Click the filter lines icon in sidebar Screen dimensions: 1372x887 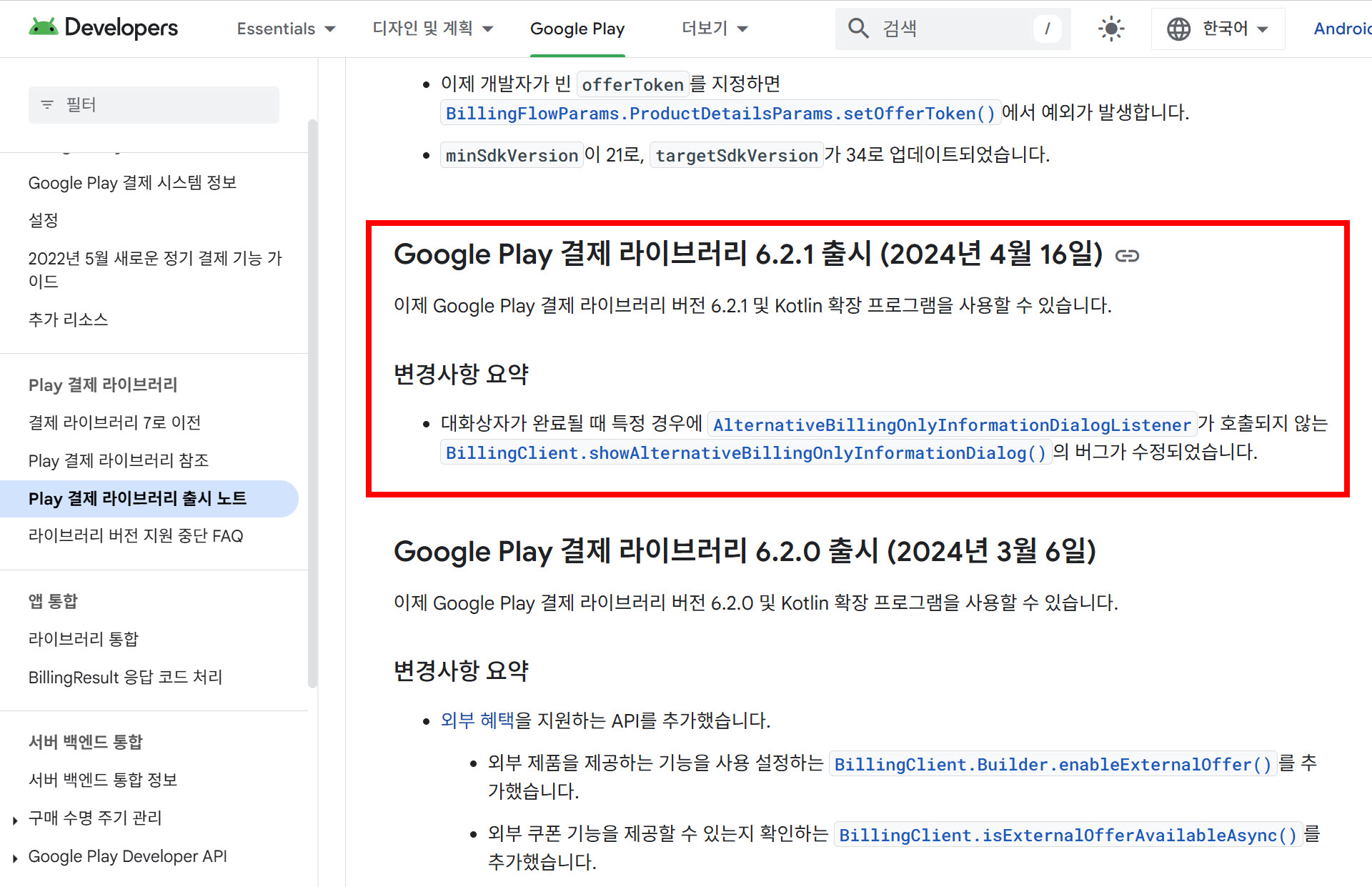pos(47,105)
